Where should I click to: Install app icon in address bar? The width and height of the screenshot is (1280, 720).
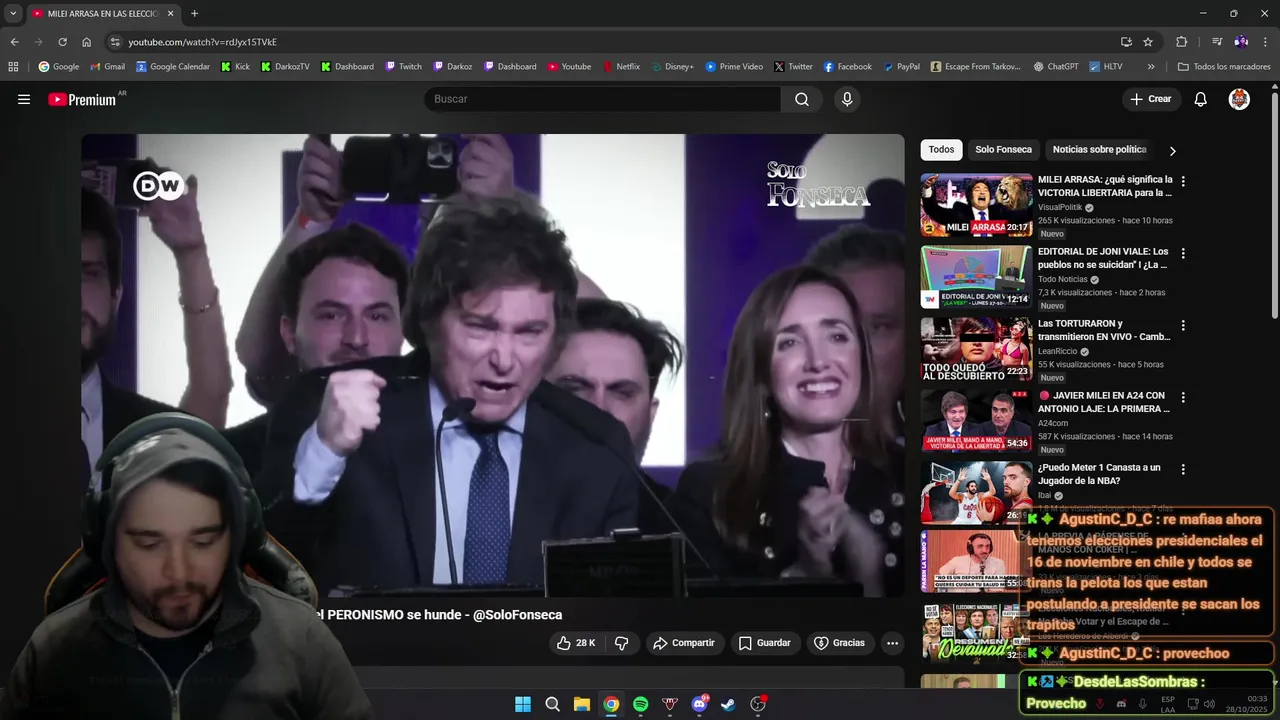coord(1126,42)
